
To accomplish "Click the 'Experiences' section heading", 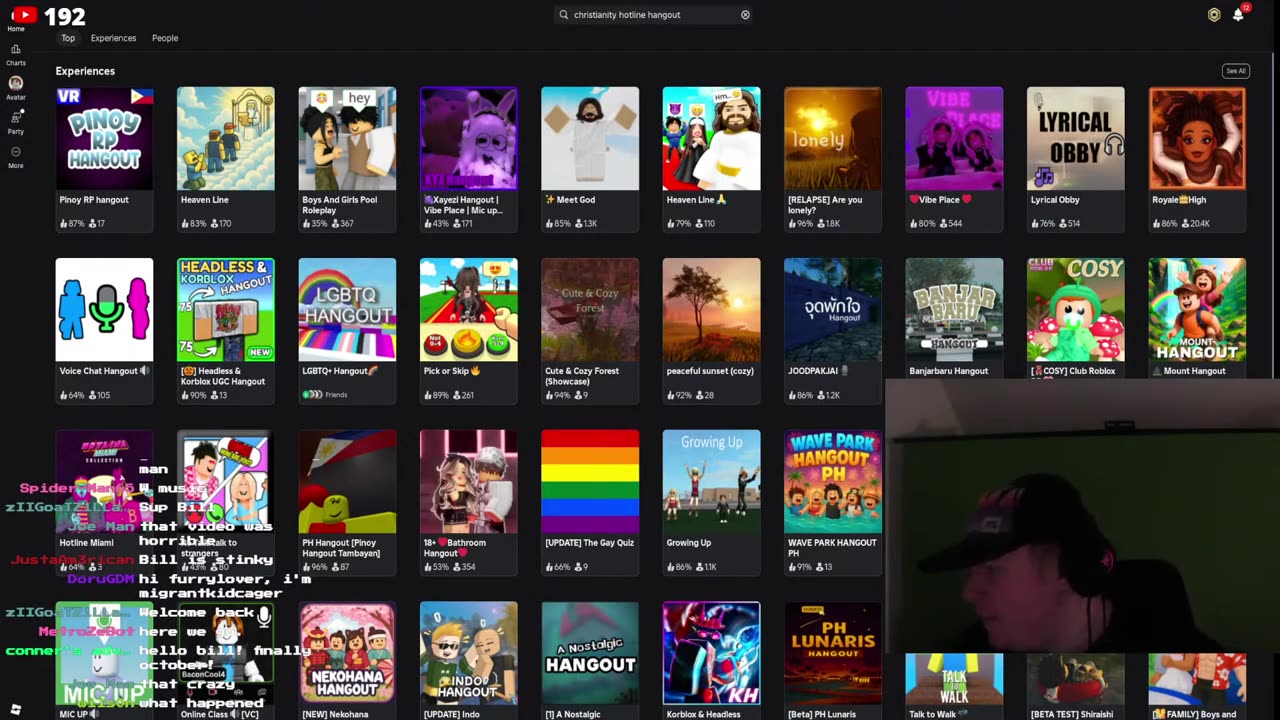I will [85, 71].
